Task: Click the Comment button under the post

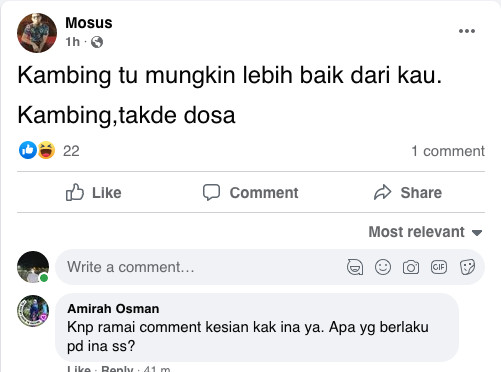Action: [x=251, y=192]
